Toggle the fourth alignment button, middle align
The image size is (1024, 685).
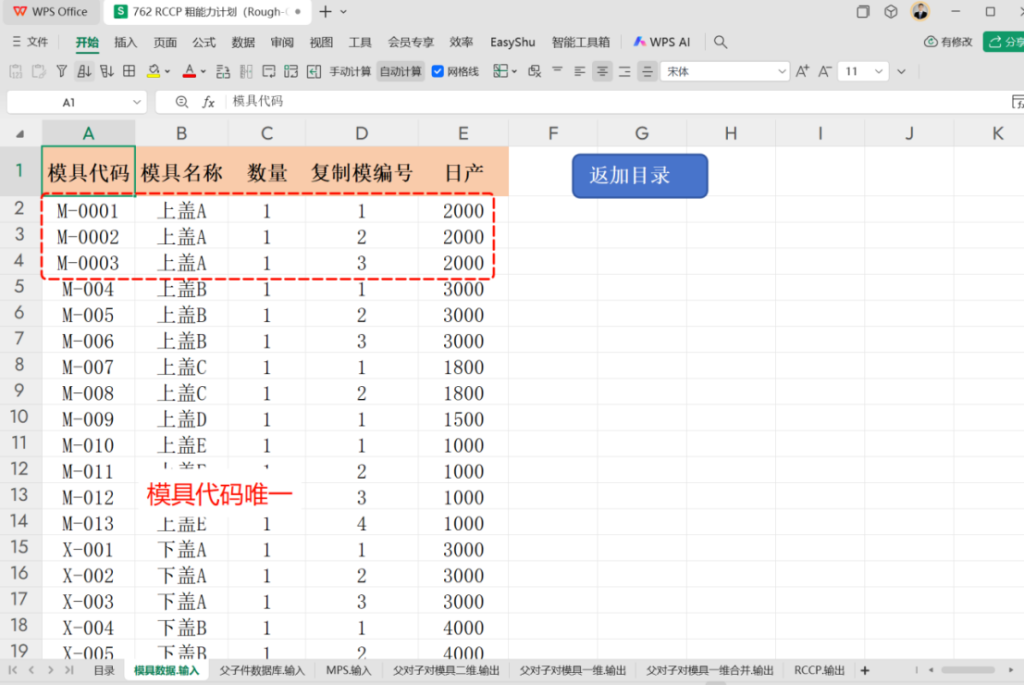coord(647,71)
